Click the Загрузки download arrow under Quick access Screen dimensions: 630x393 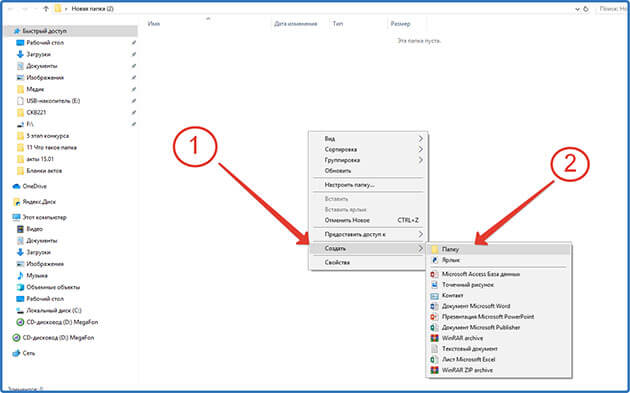pyautogui.click(x=20, y=54)
